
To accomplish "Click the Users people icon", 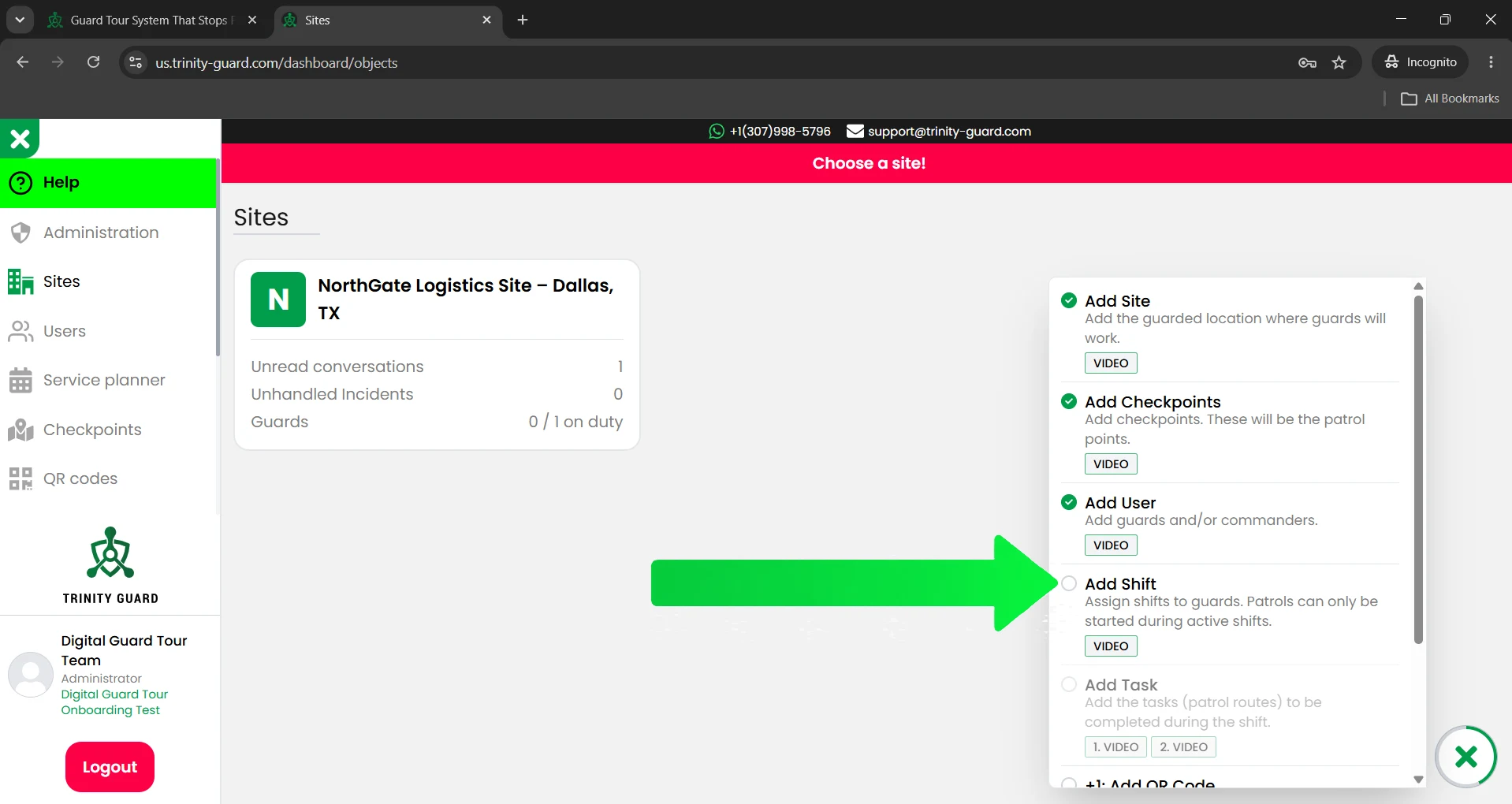I will point(20,331).
